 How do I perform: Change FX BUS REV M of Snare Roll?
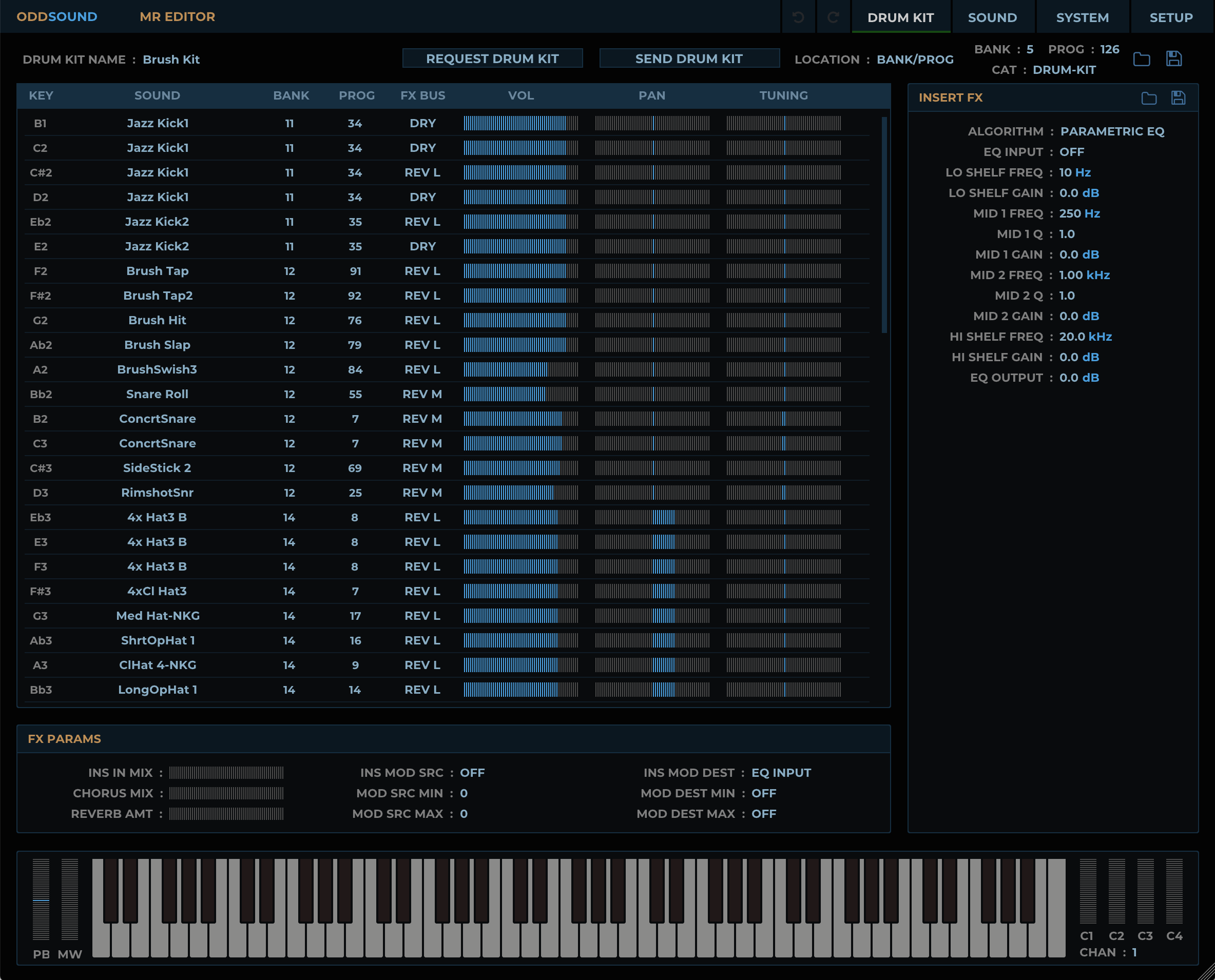(x=422, y=394)
